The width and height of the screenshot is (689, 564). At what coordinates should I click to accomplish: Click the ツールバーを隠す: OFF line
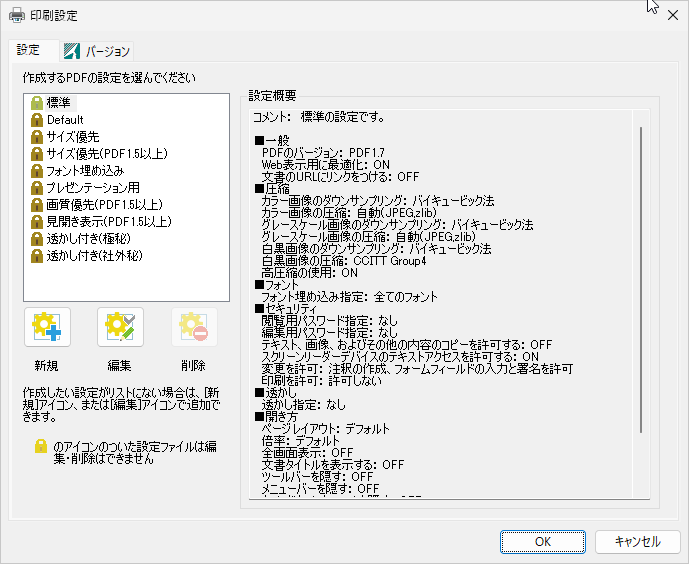pos(317,477)
